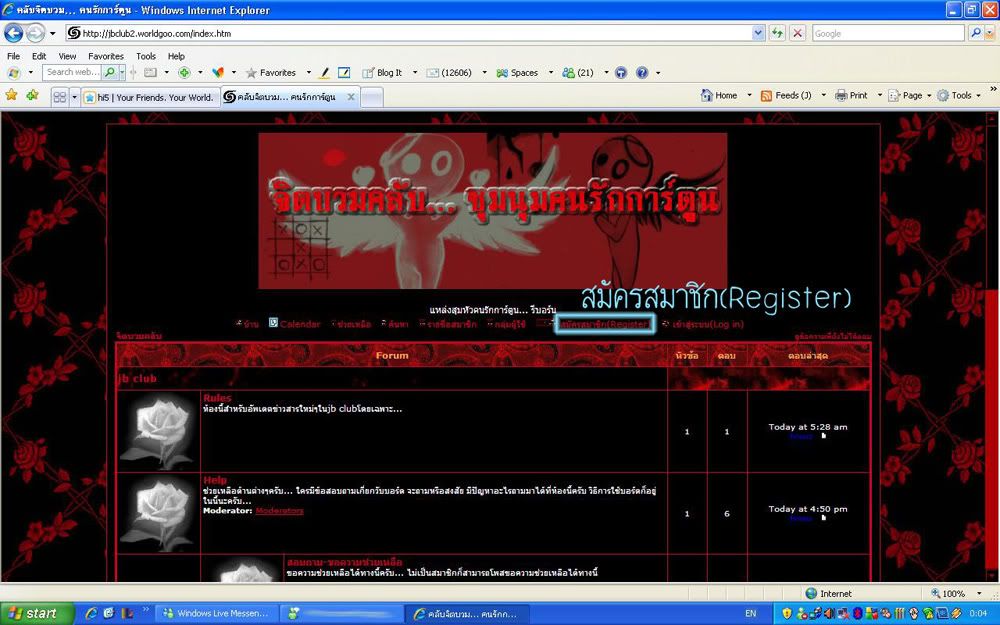This screenshot has width=1000, height=625.
Task: Open the View menu
Action: [x=67, y=55]
